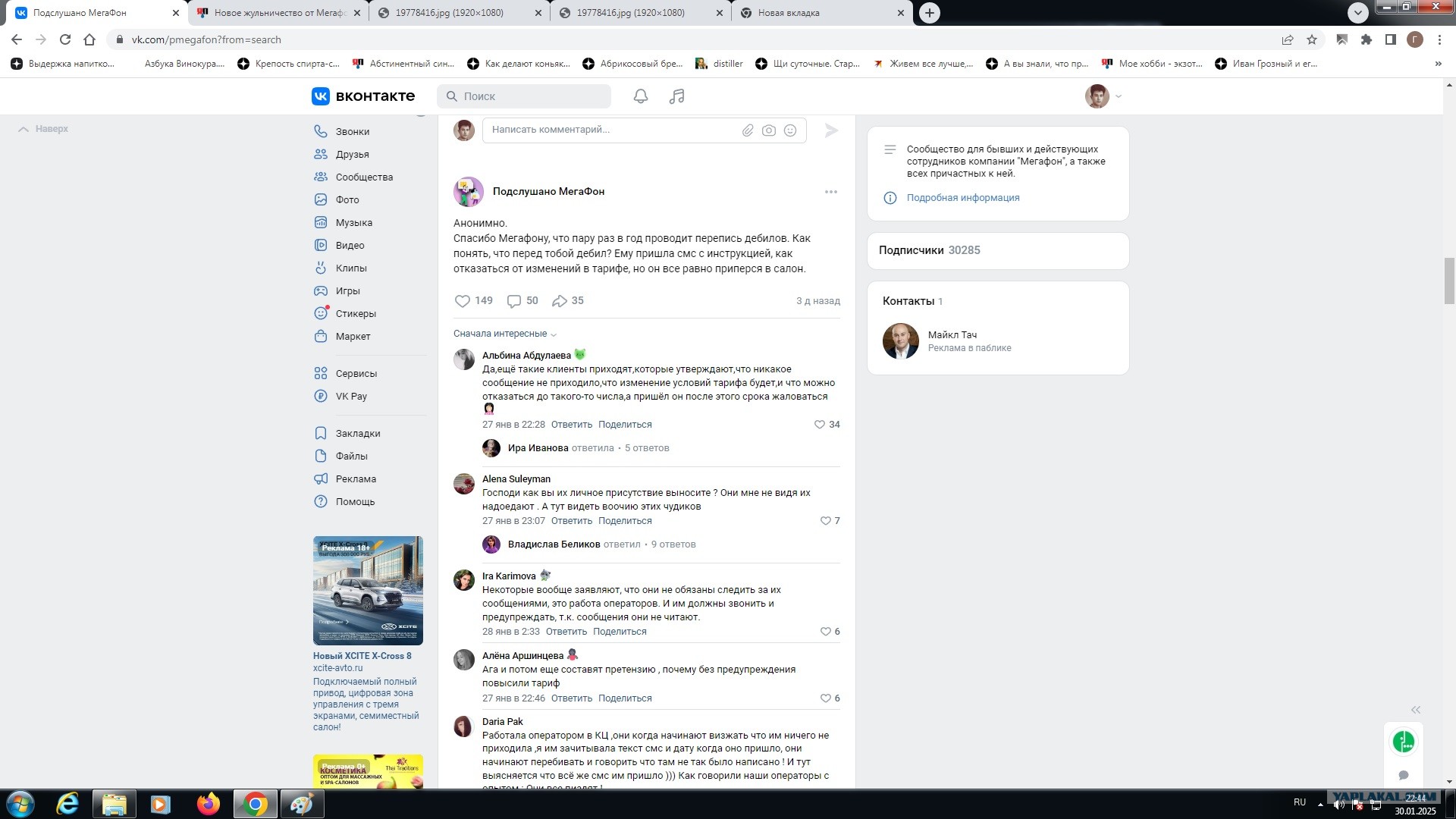The width and height of the screenshot is (1456, 819).
Task: Open the chat bubble icon at bottom right
Action: pyautogui.click(x=1404, y=775)
